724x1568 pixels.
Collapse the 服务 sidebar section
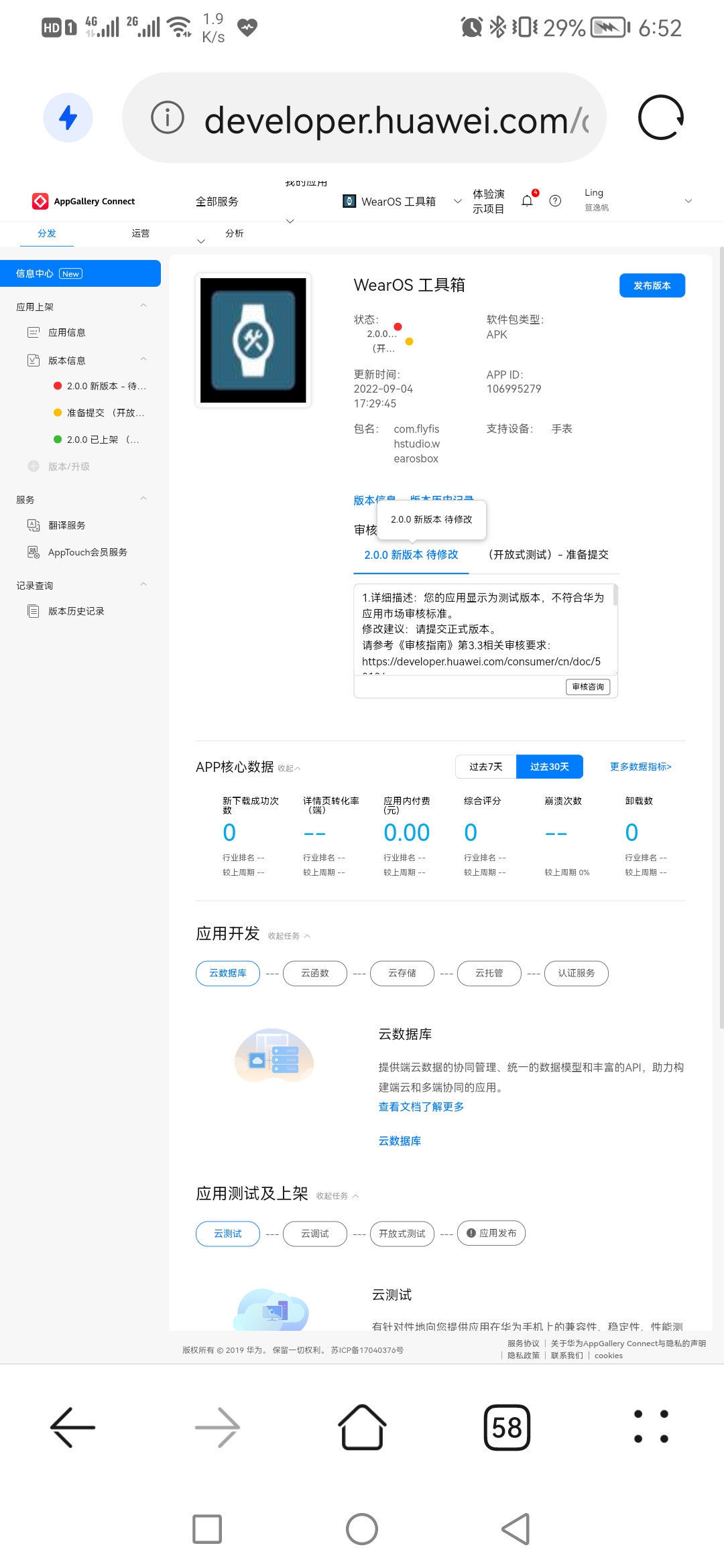pos(143,499)
